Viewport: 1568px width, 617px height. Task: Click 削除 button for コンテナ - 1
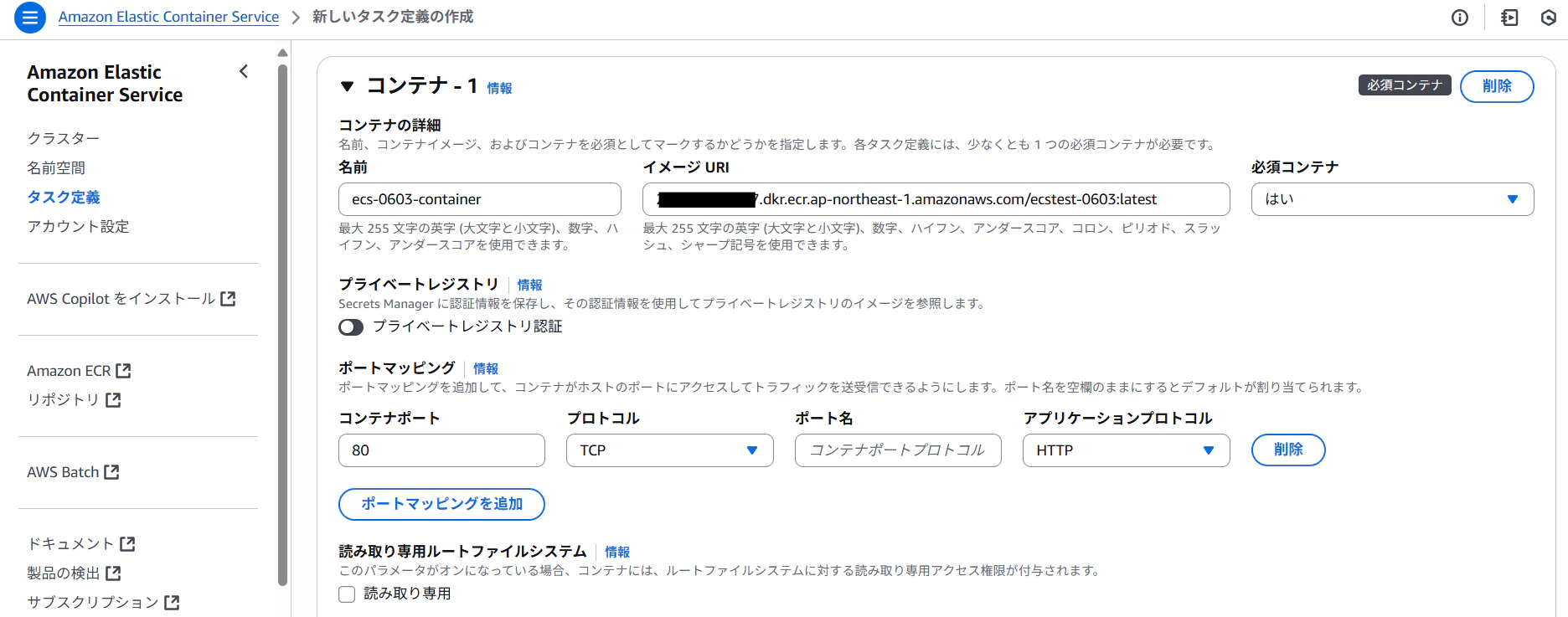1497,86
